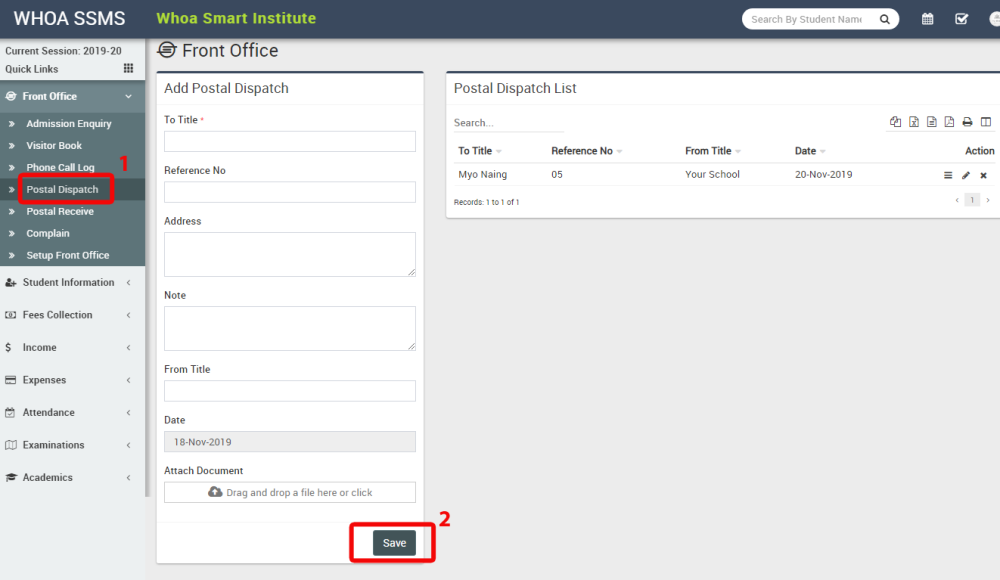Select Postal Receive in the sidebar
The image size is (1000, 580).
click(x=60, y=211)
